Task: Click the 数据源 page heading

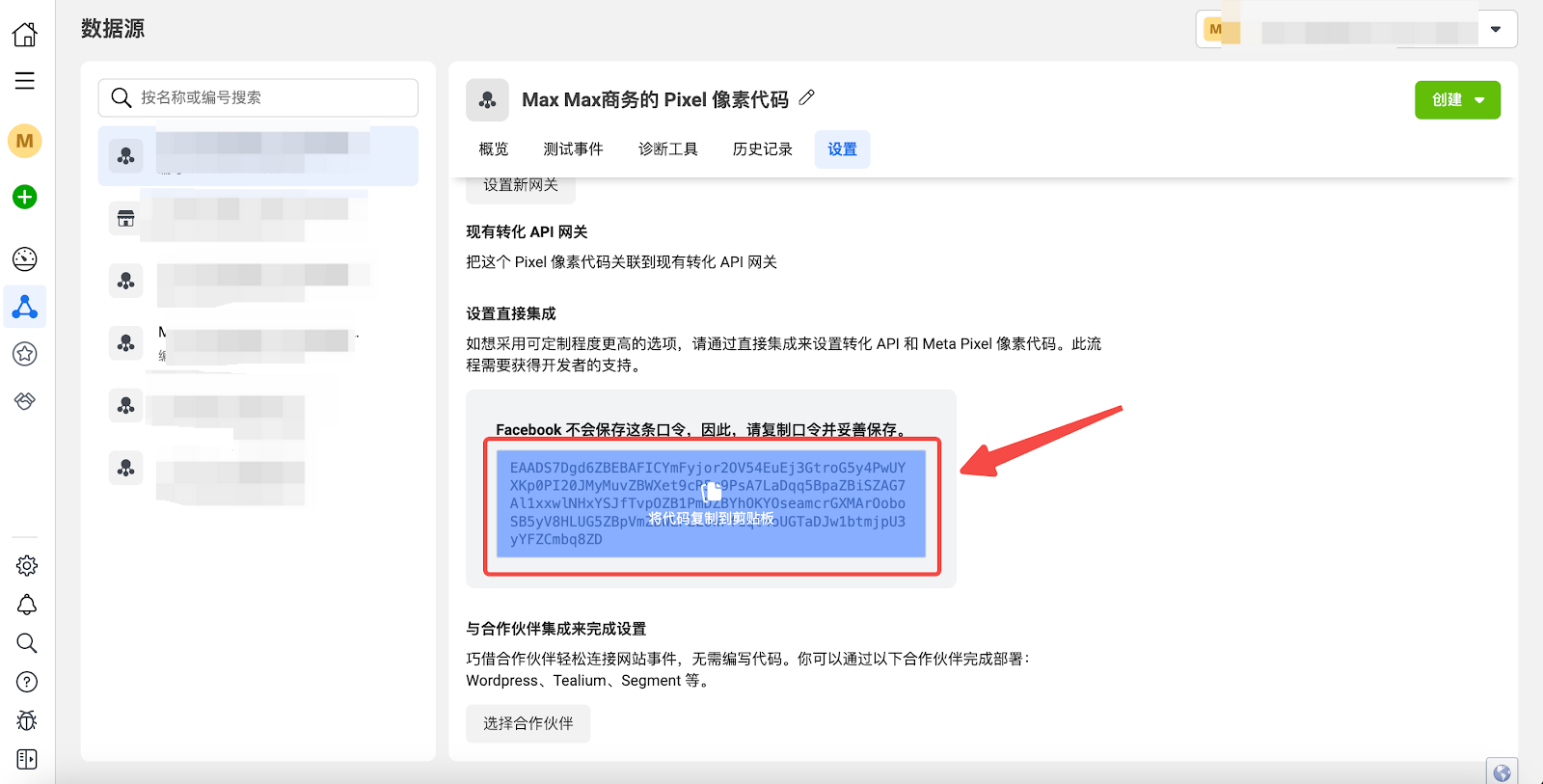Action: [x=113, y=29]
